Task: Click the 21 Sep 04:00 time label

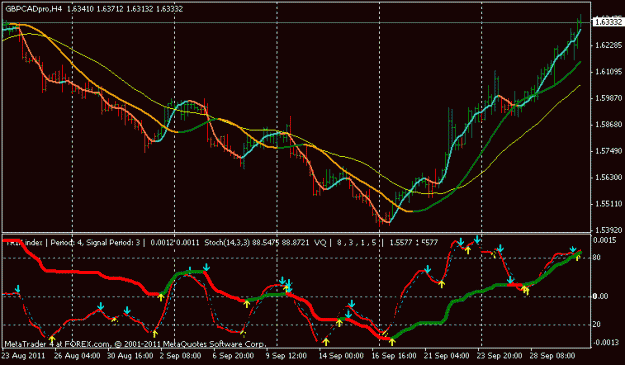Action: click(446, 355)
